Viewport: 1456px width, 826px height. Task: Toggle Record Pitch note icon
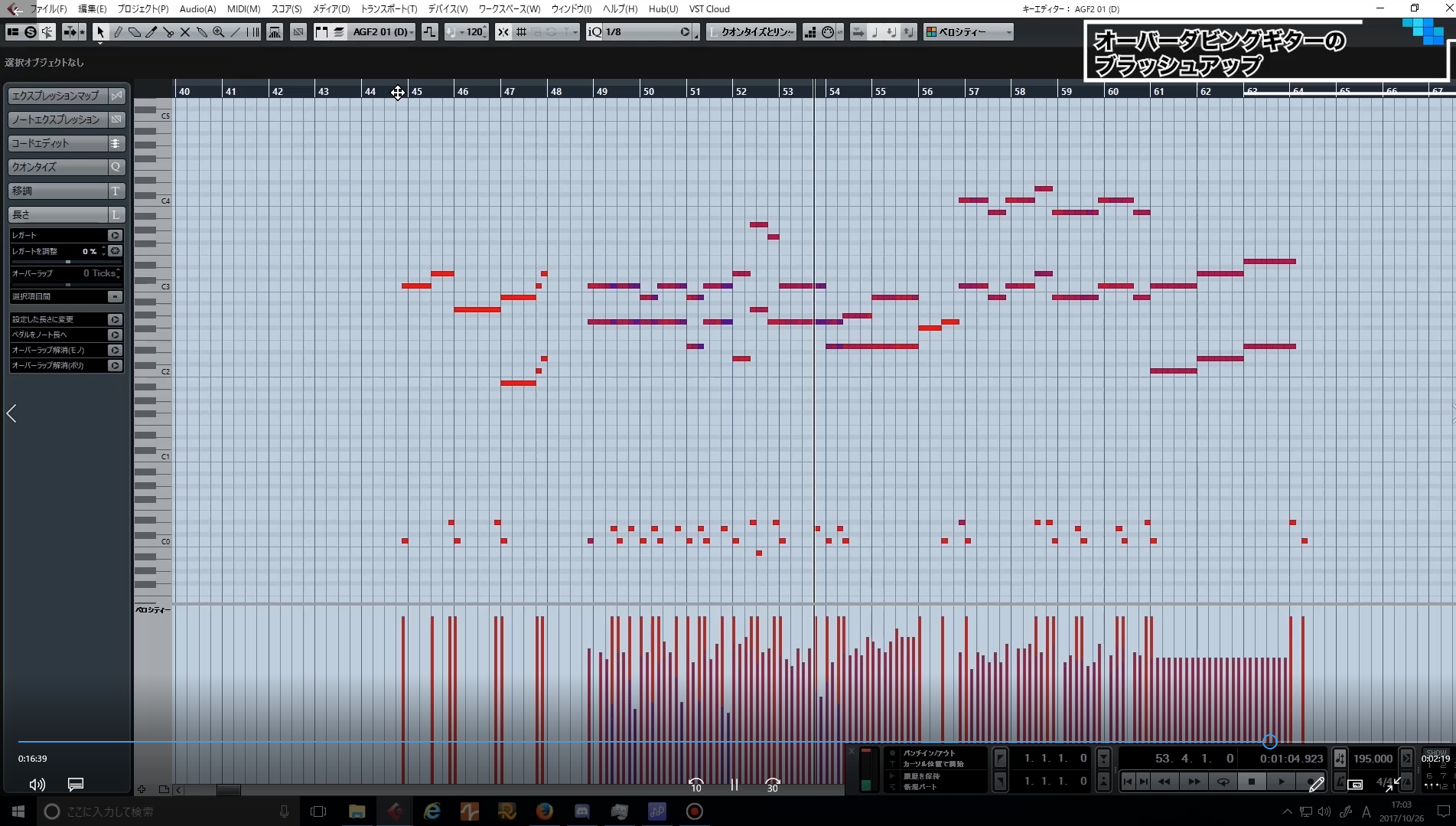point(875,31)
